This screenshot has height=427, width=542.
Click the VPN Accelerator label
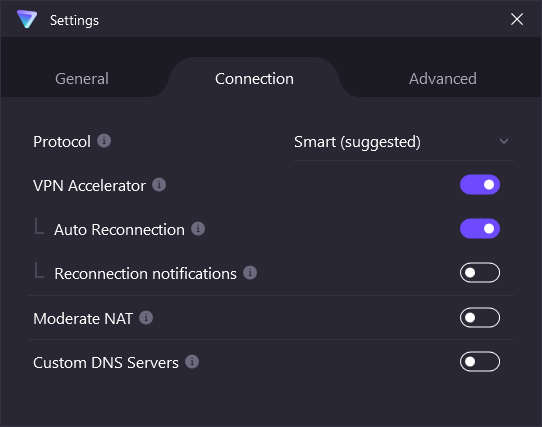(x=89, y=186)
